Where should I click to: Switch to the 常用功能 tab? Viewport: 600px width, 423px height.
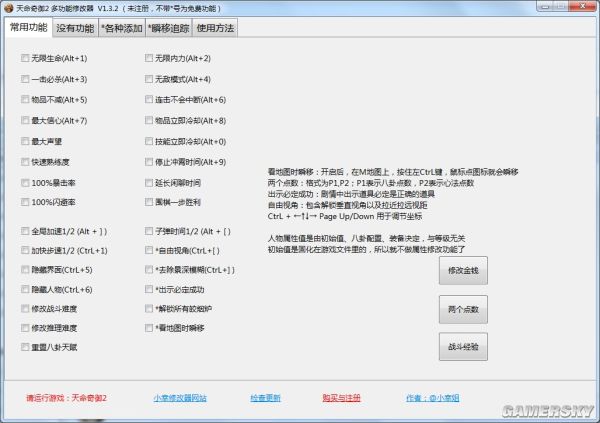click(x=29, y=28)
